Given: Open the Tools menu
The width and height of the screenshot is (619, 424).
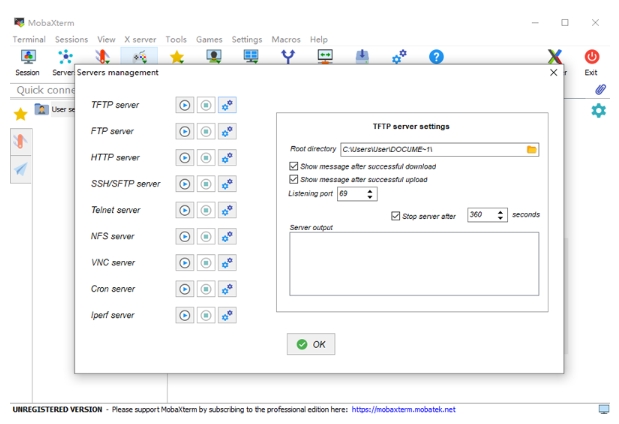Looking at the screenshot, I should coord(176,39).
